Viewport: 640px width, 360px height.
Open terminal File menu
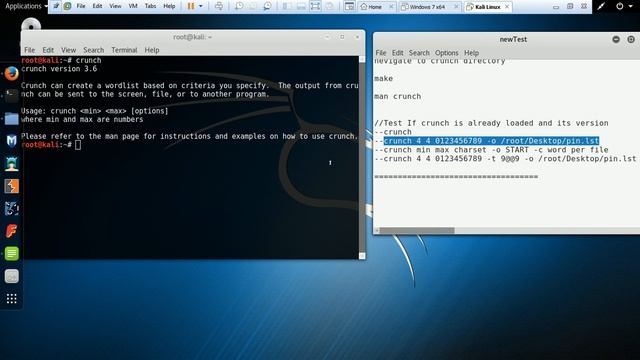29,50
